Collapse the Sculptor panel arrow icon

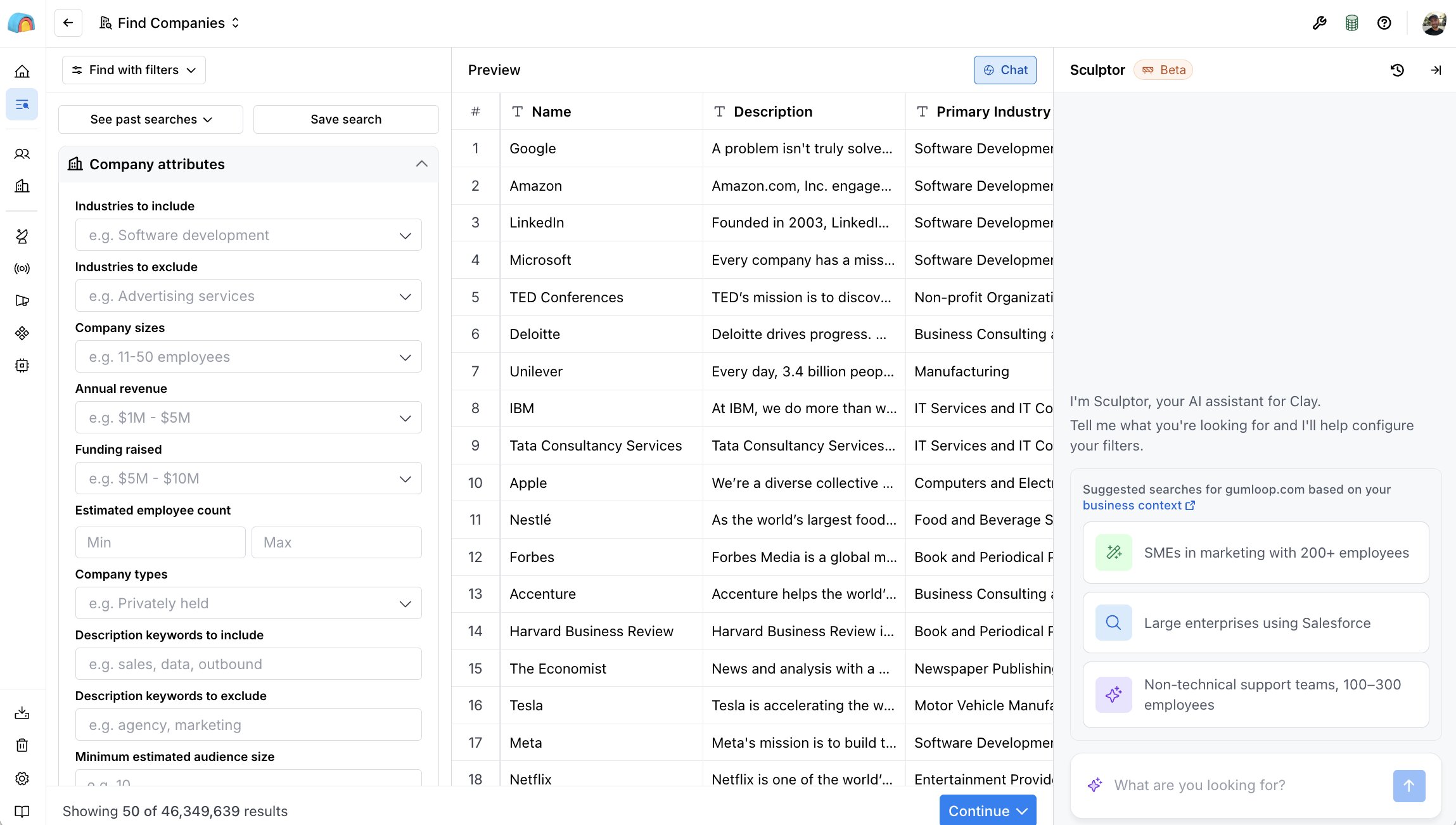[1436, 70]
